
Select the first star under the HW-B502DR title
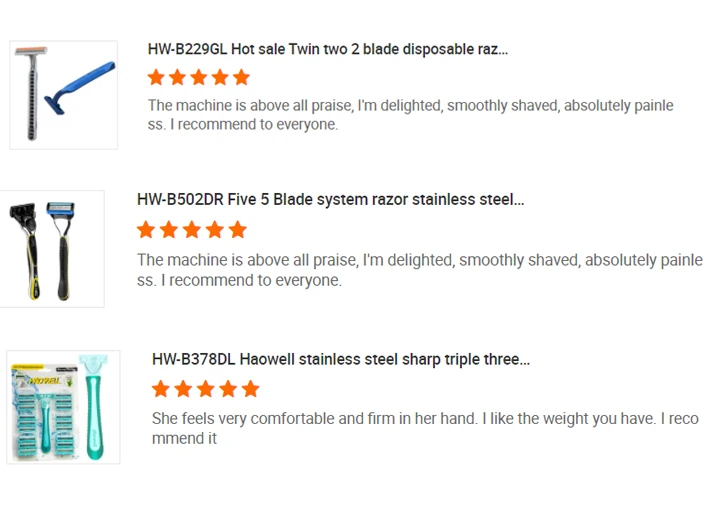coord(146,230)
